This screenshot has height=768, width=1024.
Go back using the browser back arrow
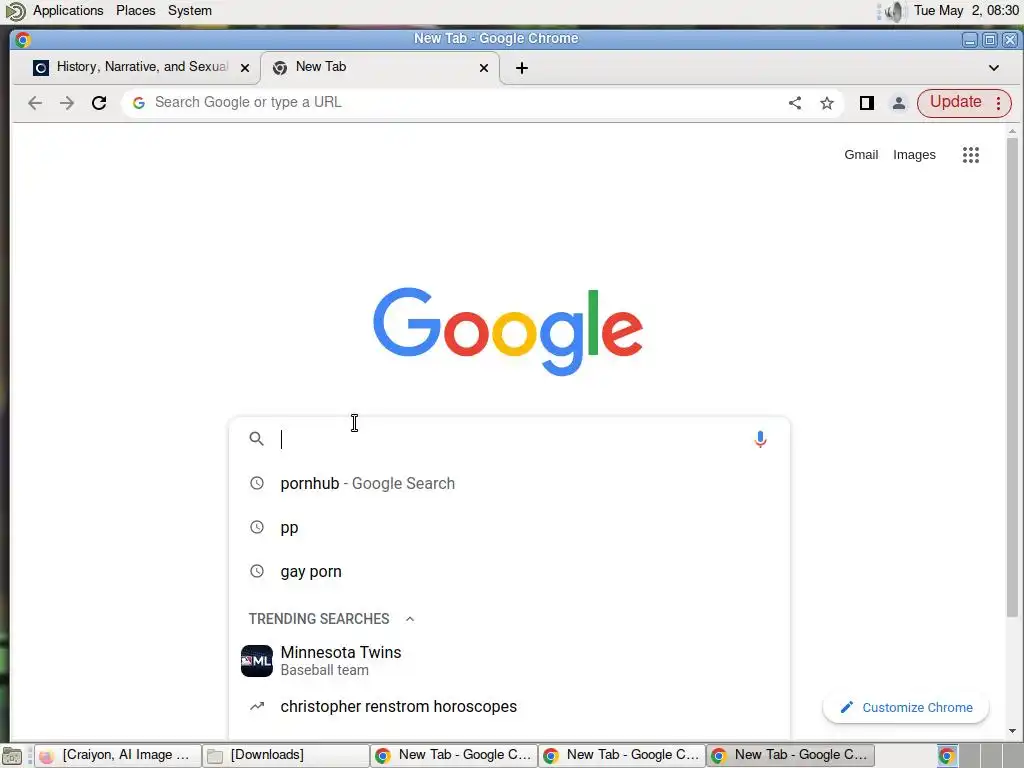(x=35, y=103)
